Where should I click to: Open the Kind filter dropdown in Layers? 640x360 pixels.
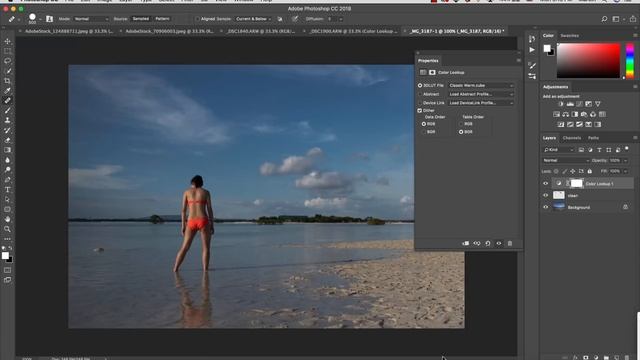pos(558,150)
